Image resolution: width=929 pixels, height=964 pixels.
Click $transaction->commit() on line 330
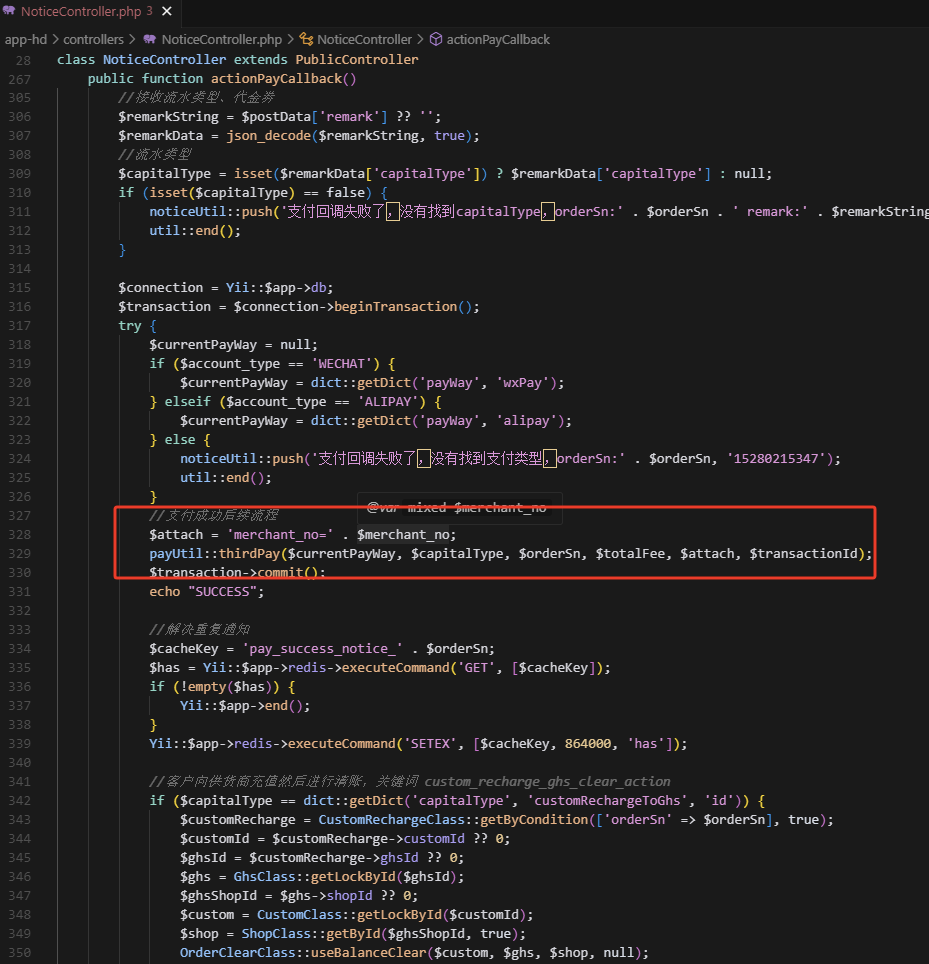[x=233, y=573]
